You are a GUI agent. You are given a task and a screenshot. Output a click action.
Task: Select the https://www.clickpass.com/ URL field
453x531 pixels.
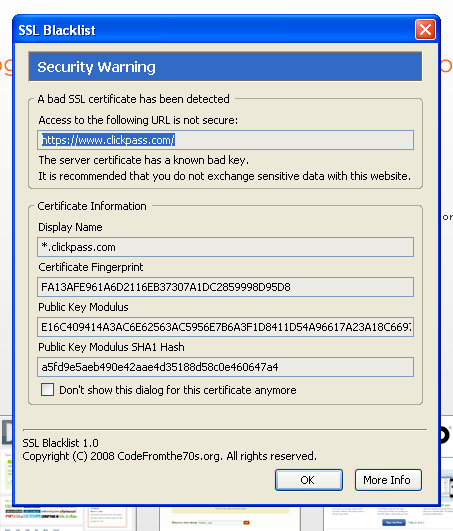click(x=225, y=140)
